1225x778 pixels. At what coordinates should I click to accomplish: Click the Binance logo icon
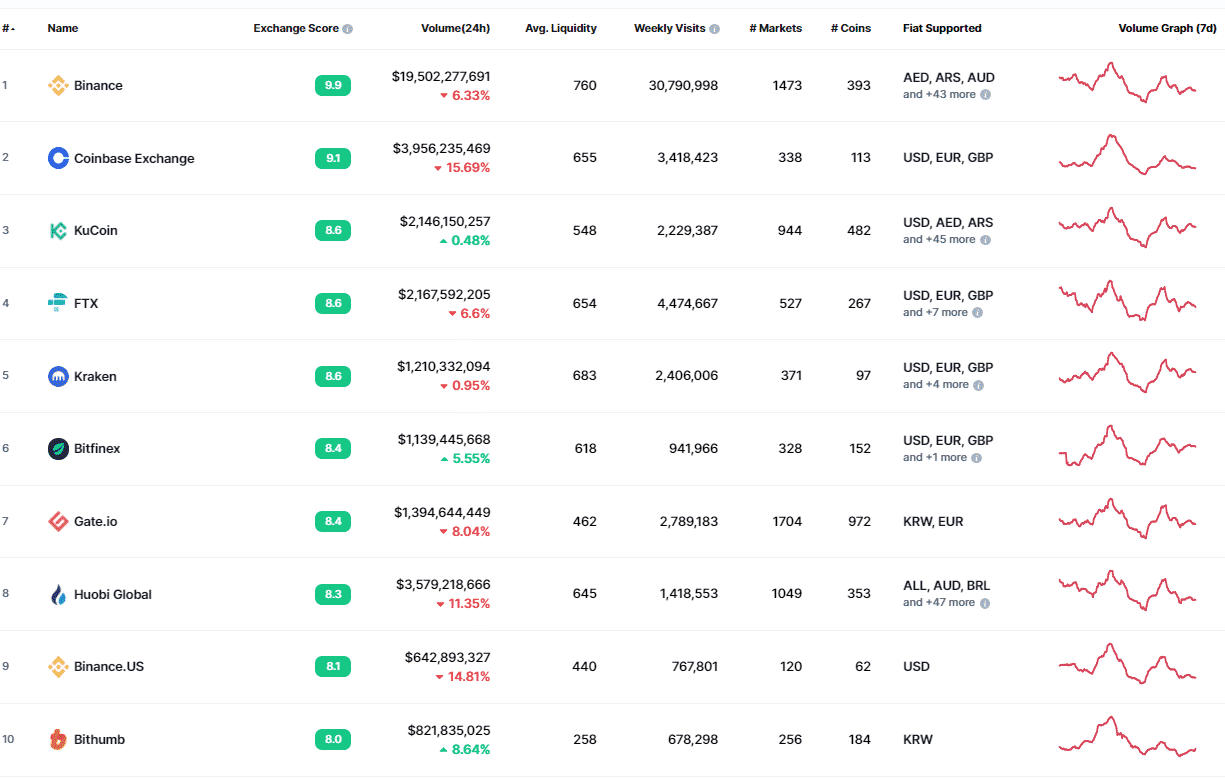(58, 86)
